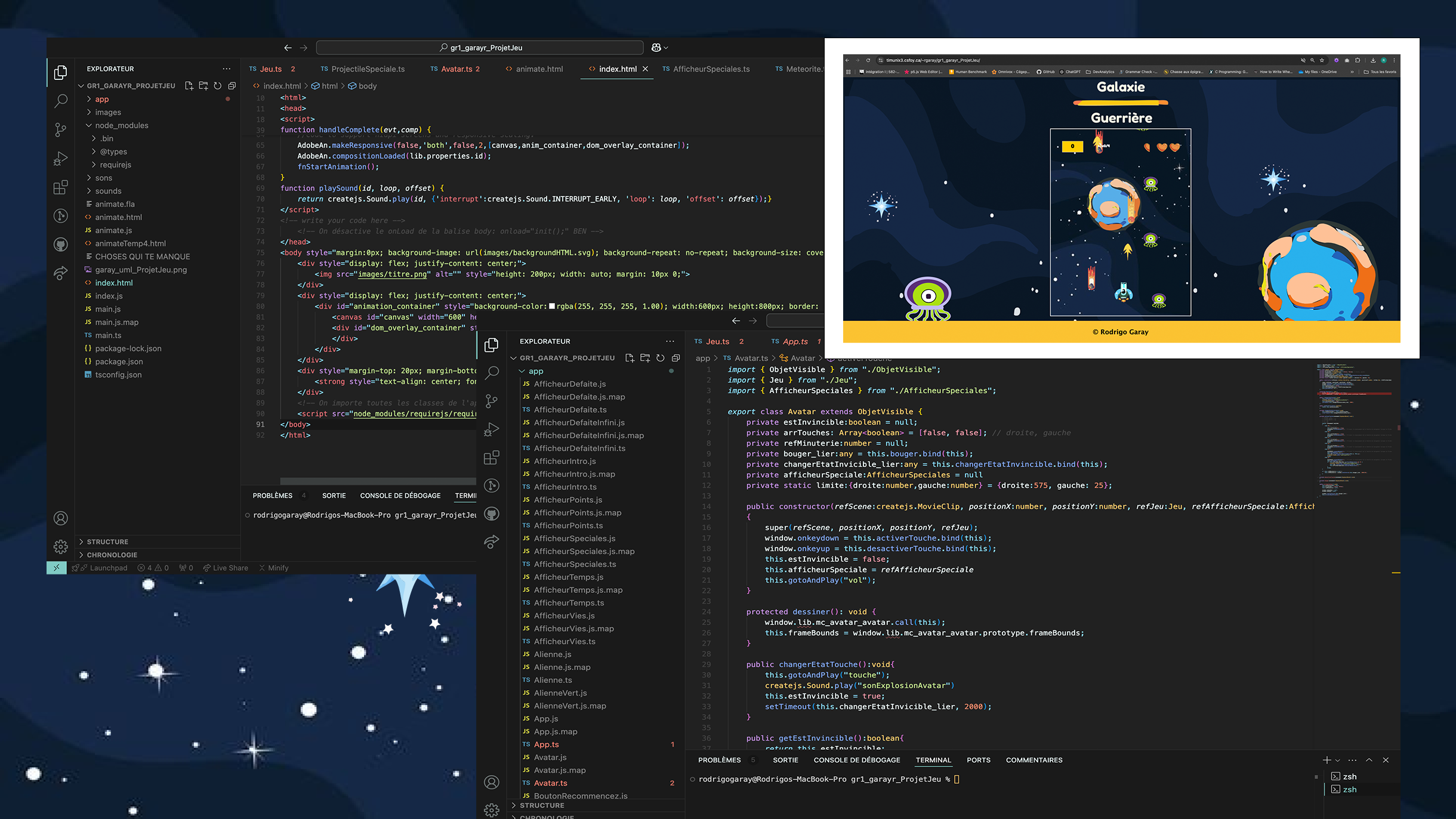Expand the sounds folder
The width and height of the screenshot is (1456, 819).
(108, 191)
